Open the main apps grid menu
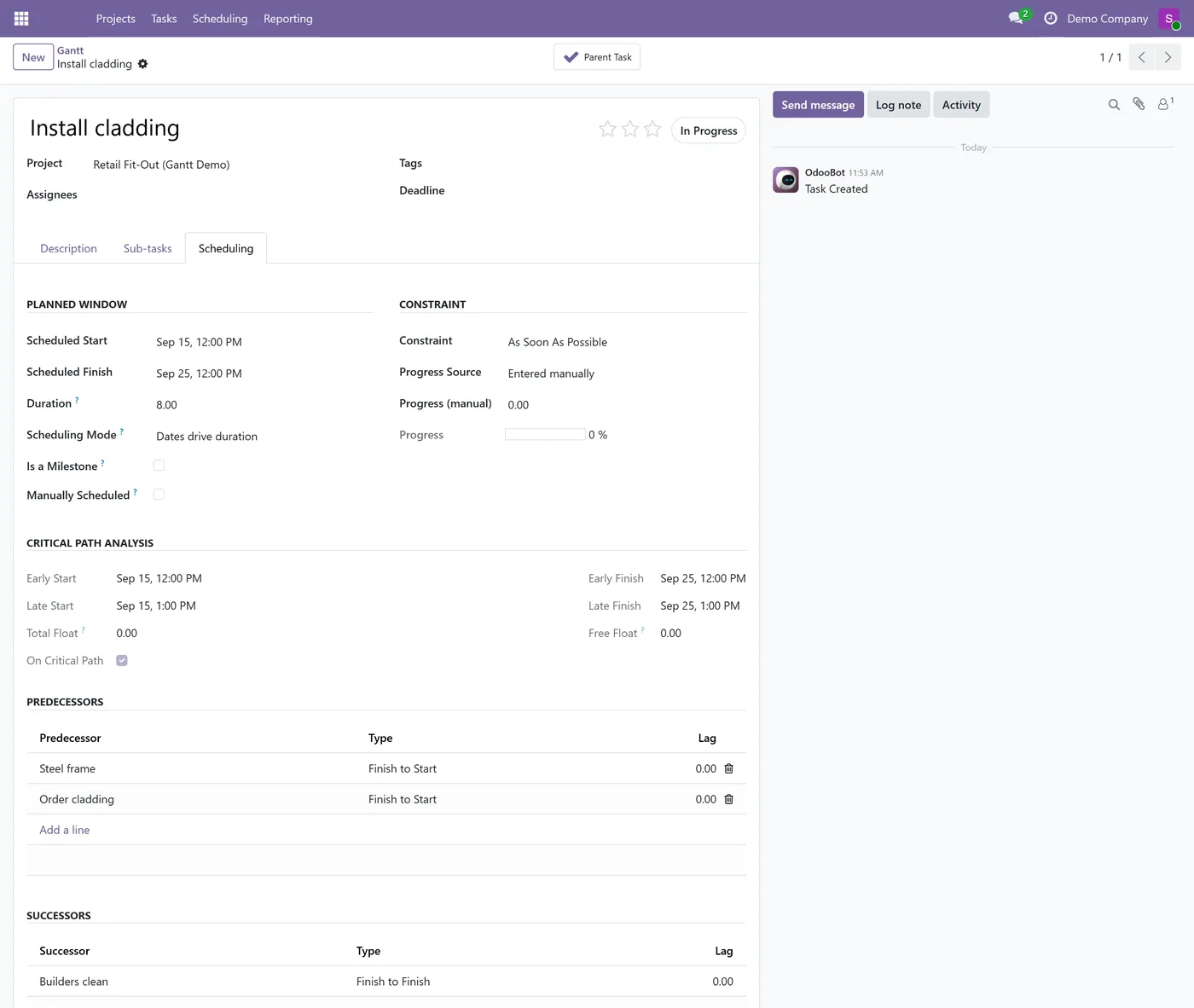 tap(21, 18)
